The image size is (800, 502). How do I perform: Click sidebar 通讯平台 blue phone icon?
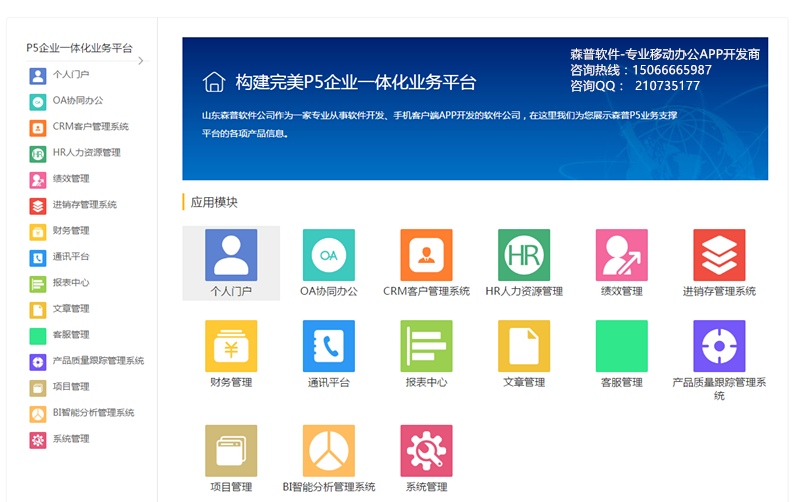(38, 258)
